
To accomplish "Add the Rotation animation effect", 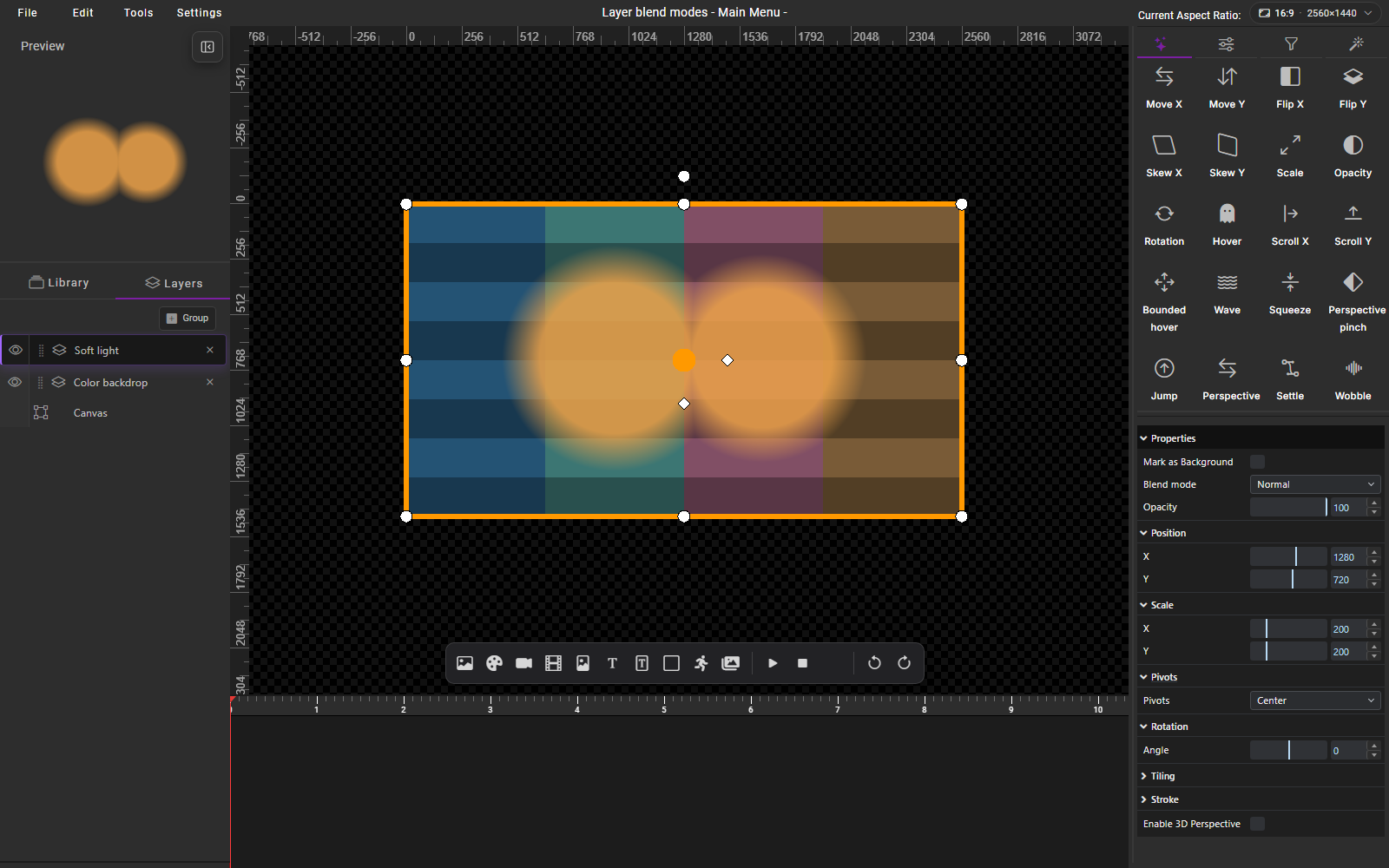I will [x=1164, y=225].
